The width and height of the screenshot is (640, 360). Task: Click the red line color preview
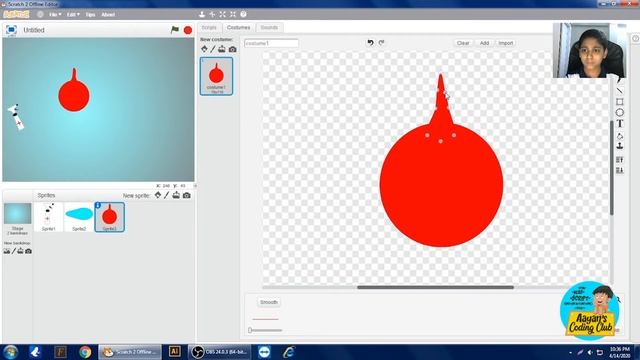(x=265, y=319)
